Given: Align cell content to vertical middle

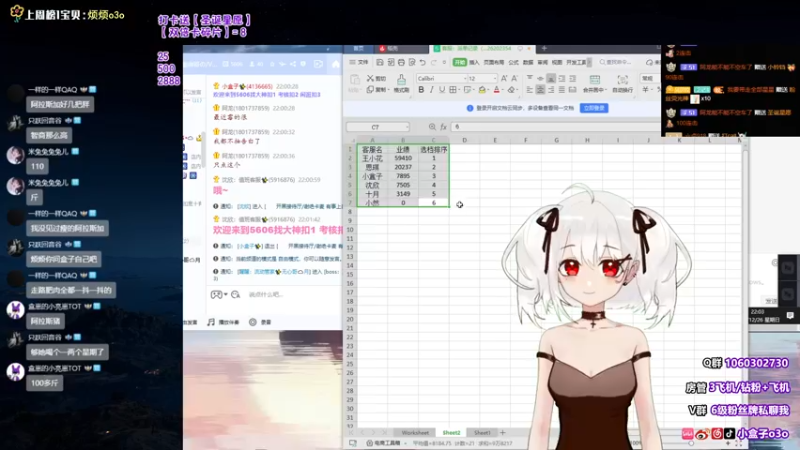Looking at the screenshot, I should (x=540, y=78).
